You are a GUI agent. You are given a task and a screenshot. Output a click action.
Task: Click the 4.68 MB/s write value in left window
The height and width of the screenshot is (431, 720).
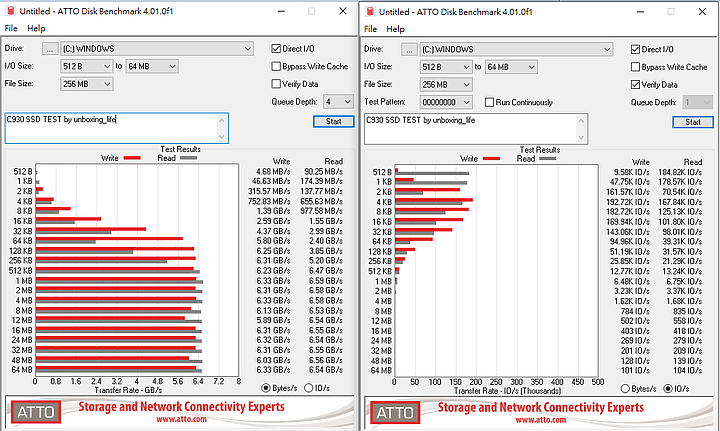pos(273,172)
